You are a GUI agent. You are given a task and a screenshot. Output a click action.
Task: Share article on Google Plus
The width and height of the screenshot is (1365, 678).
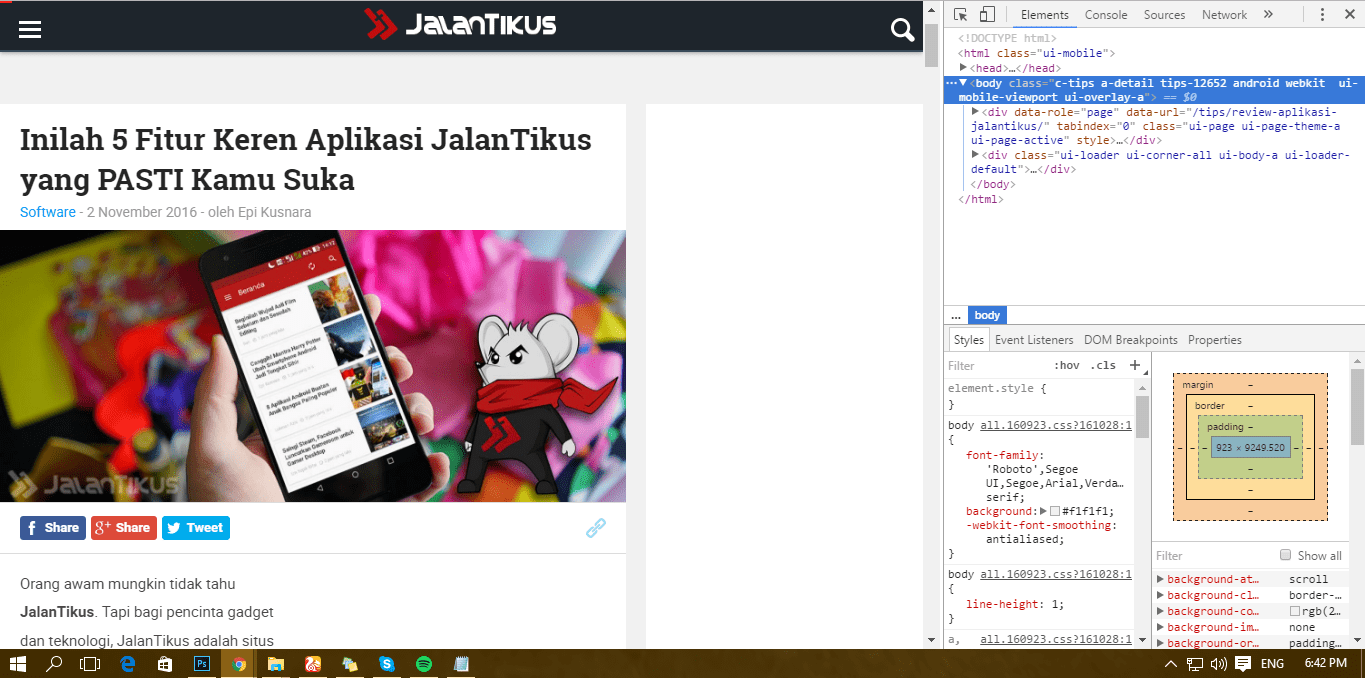pos(124,528)
